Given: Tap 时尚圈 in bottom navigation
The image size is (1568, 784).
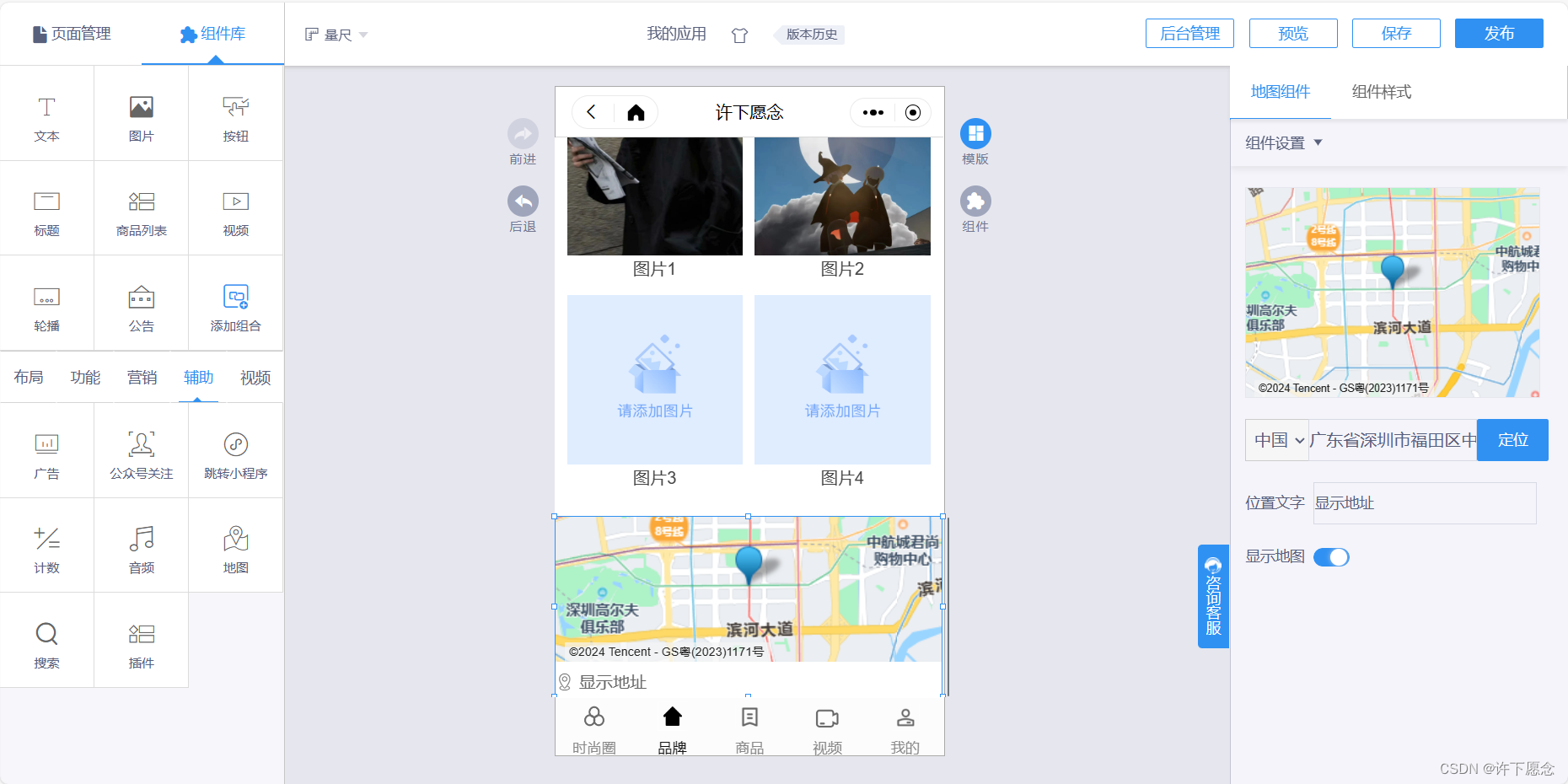Looking at the screenshot, I should point(594,731).
